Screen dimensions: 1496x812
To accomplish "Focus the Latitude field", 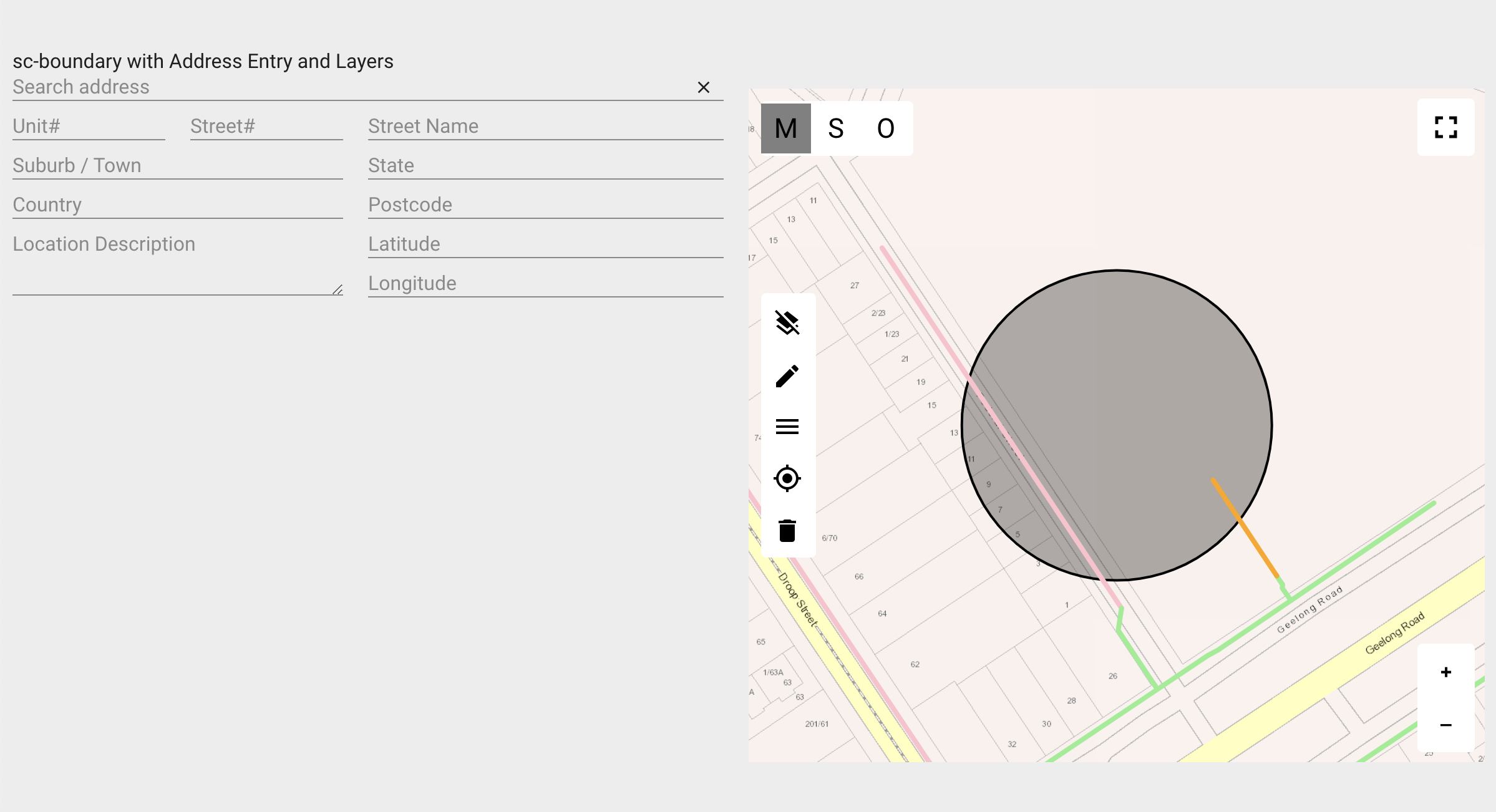I will coord(545,244).
